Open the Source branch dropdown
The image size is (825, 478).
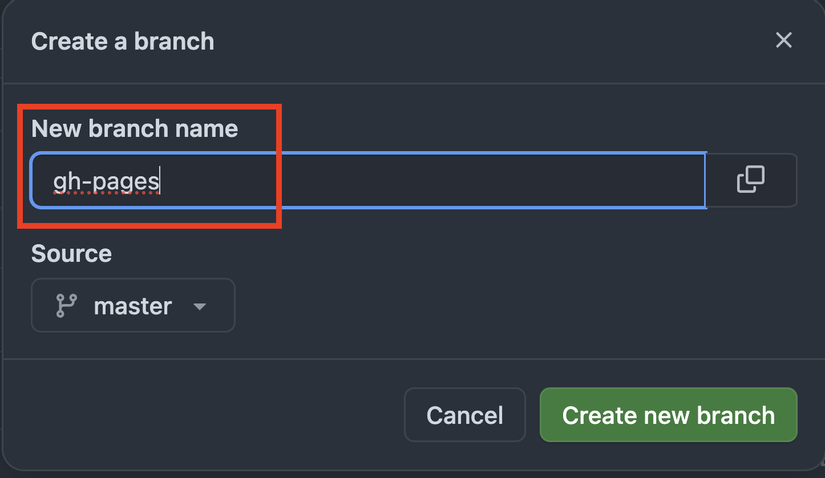point(133,305)
